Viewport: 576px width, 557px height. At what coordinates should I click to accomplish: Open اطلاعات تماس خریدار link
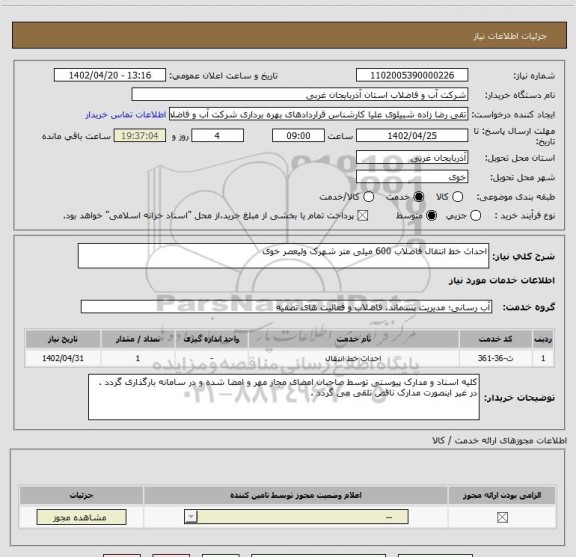pos(126,115)
